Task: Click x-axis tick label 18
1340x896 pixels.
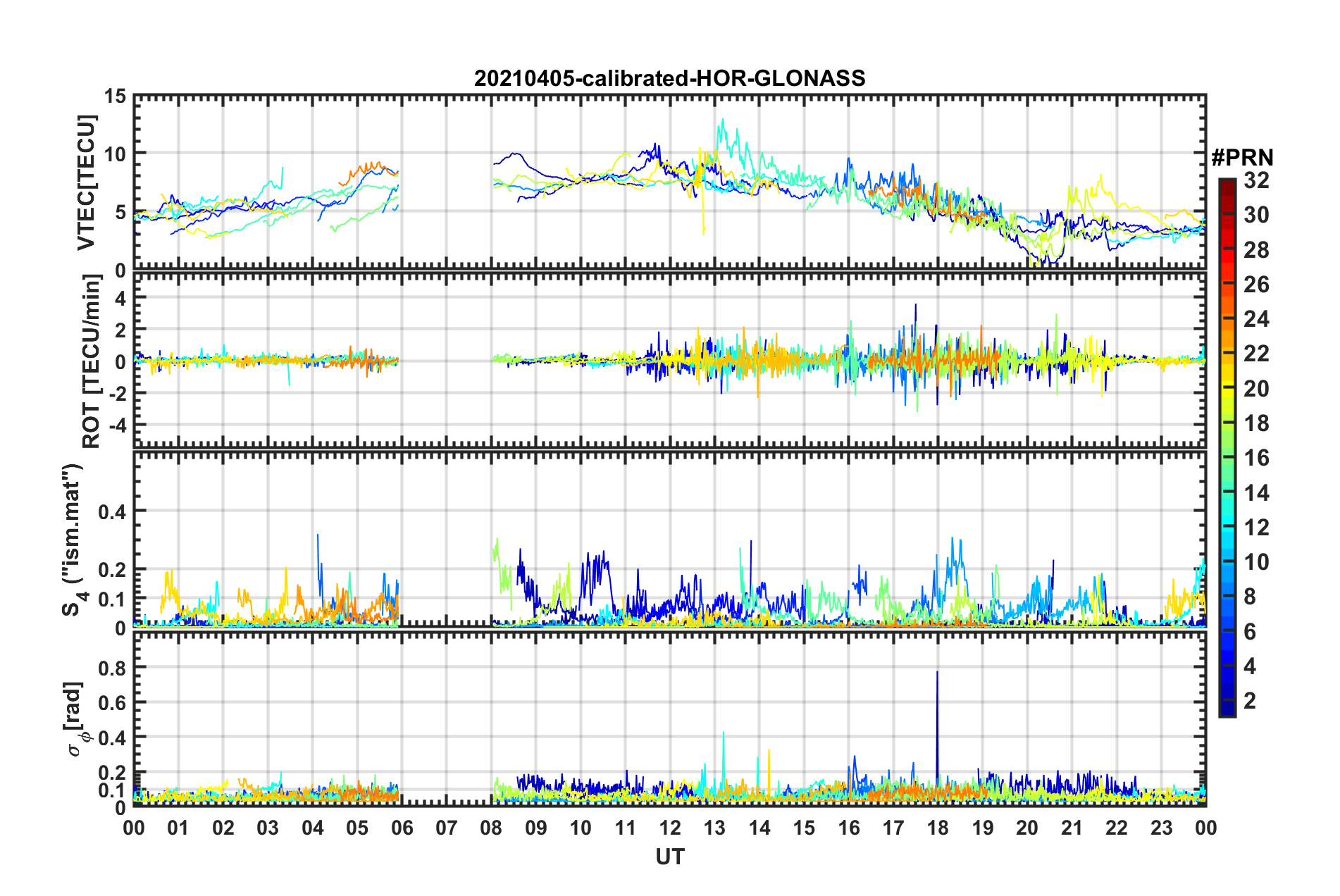Action: click(x=938, y=828)
